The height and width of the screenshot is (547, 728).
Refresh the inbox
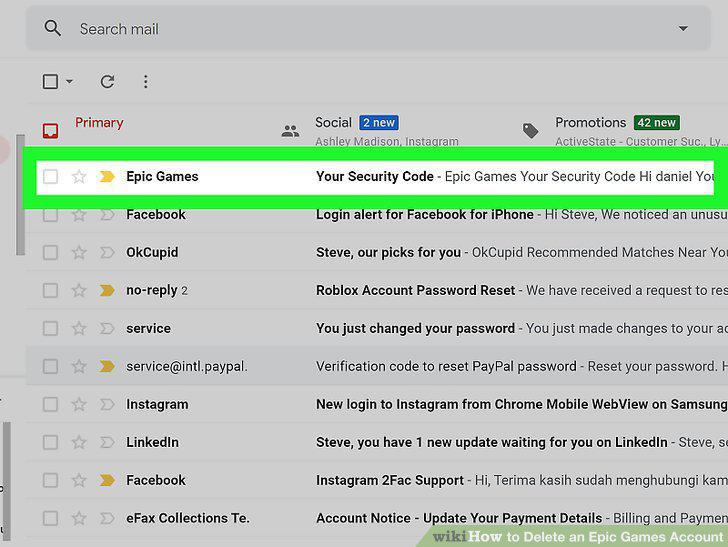coord(108,82)
